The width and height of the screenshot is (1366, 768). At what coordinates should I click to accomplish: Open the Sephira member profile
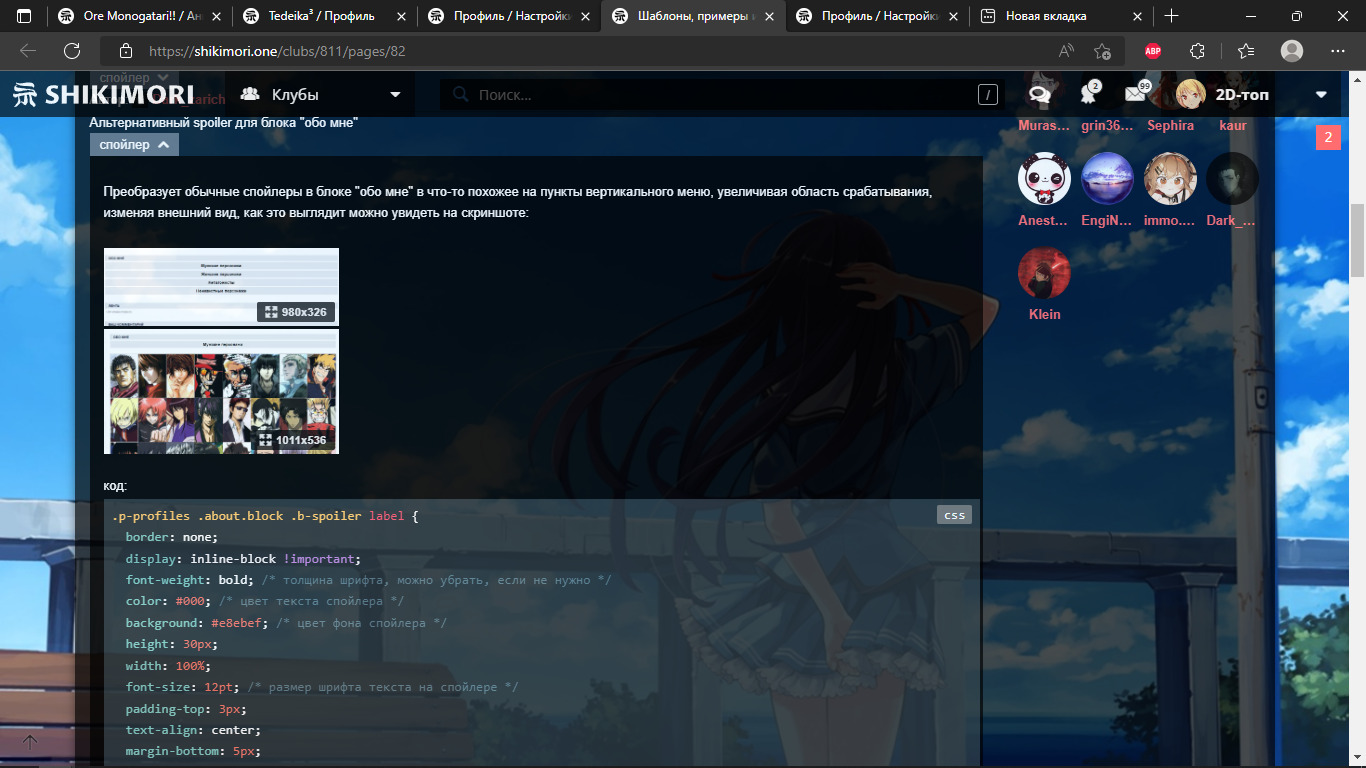coord(1170,126)
